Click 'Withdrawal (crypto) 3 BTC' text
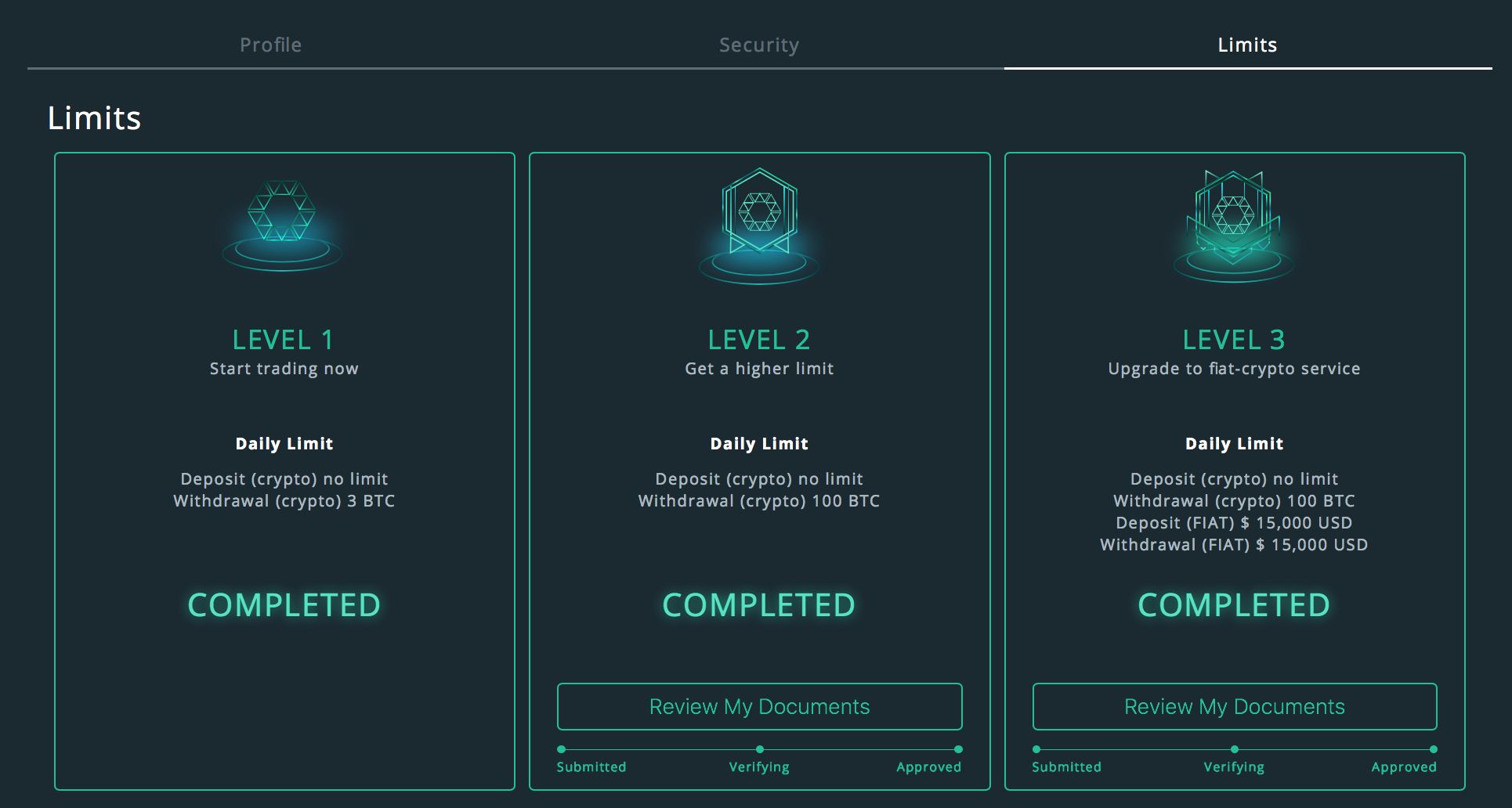The image size is (1512, 808). 284,501
